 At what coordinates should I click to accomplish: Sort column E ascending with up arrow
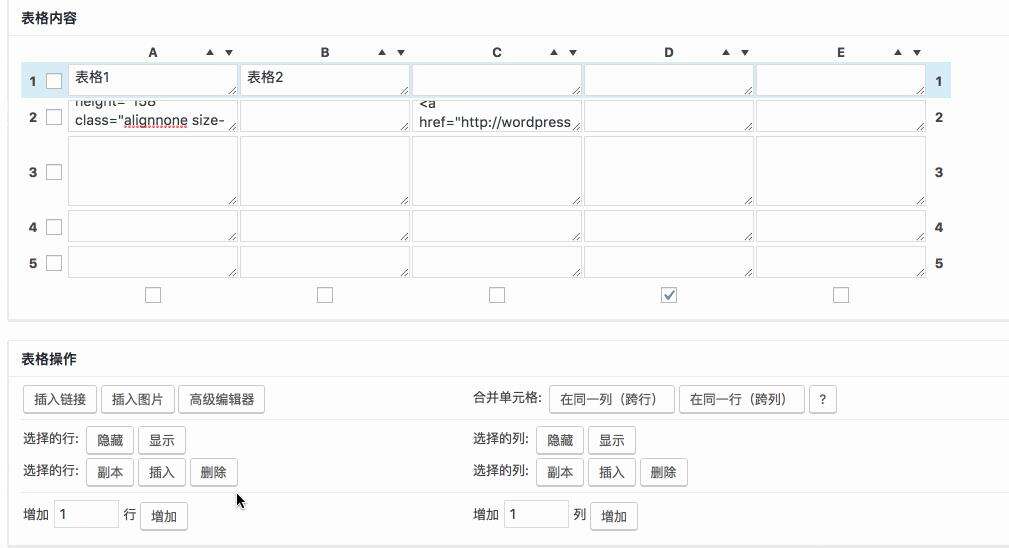pyautogui.click(x=898, y=52)
